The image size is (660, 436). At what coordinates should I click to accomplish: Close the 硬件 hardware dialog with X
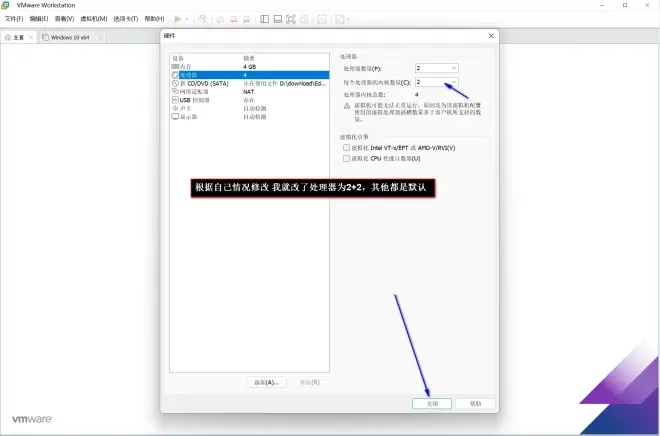491,36
